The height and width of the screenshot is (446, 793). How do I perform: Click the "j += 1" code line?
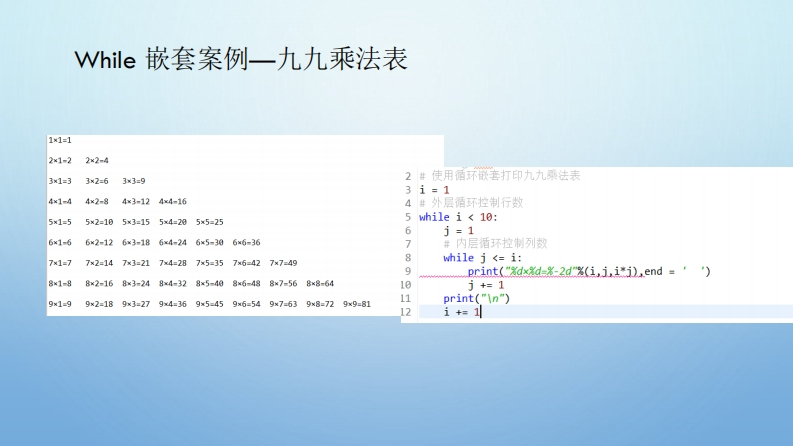click(x=485, y=284)
